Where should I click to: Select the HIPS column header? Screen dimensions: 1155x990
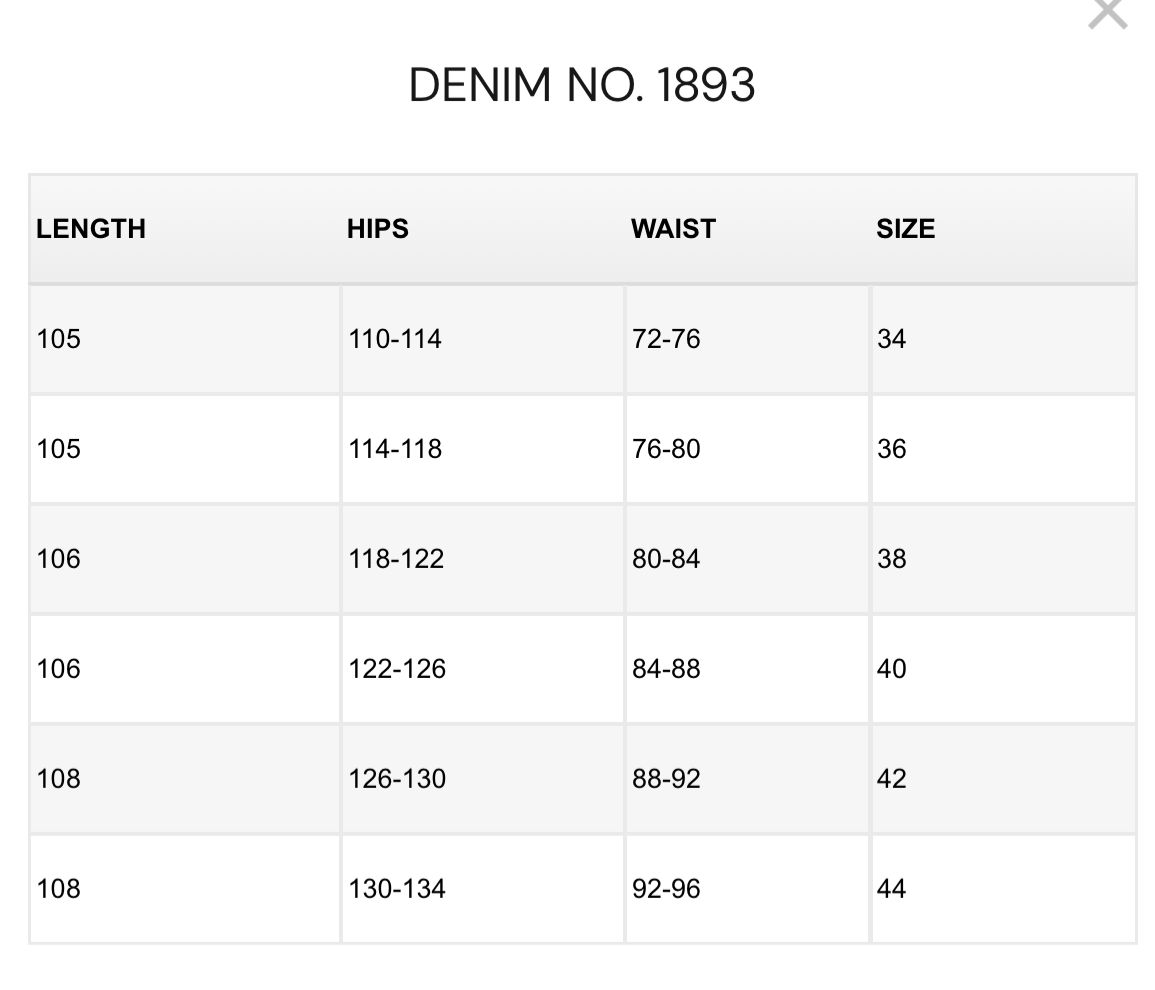click(378, 229)
